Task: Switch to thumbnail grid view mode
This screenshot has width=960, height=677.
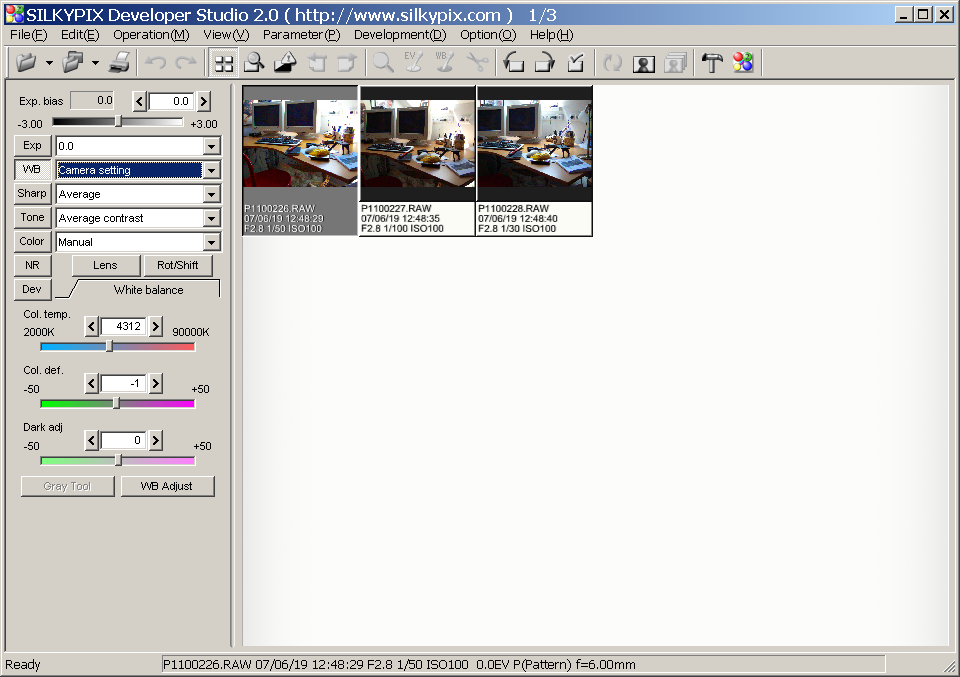Action: click(224, 63)
